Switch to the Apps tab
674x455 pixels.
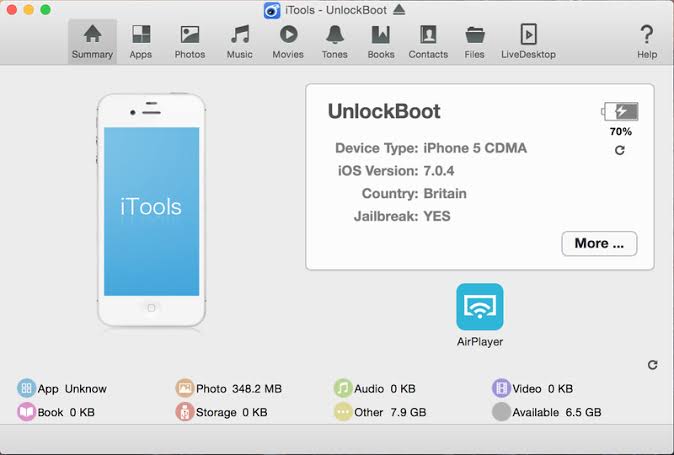141,42
